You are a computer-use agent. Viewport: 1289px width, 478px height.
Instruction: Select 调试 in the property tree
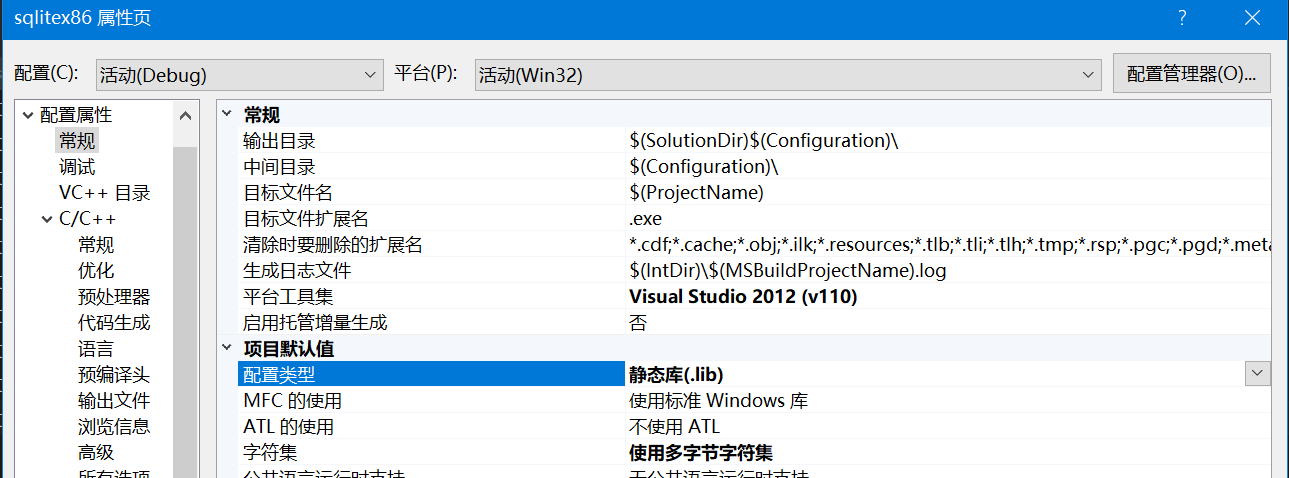pos(77,167)
